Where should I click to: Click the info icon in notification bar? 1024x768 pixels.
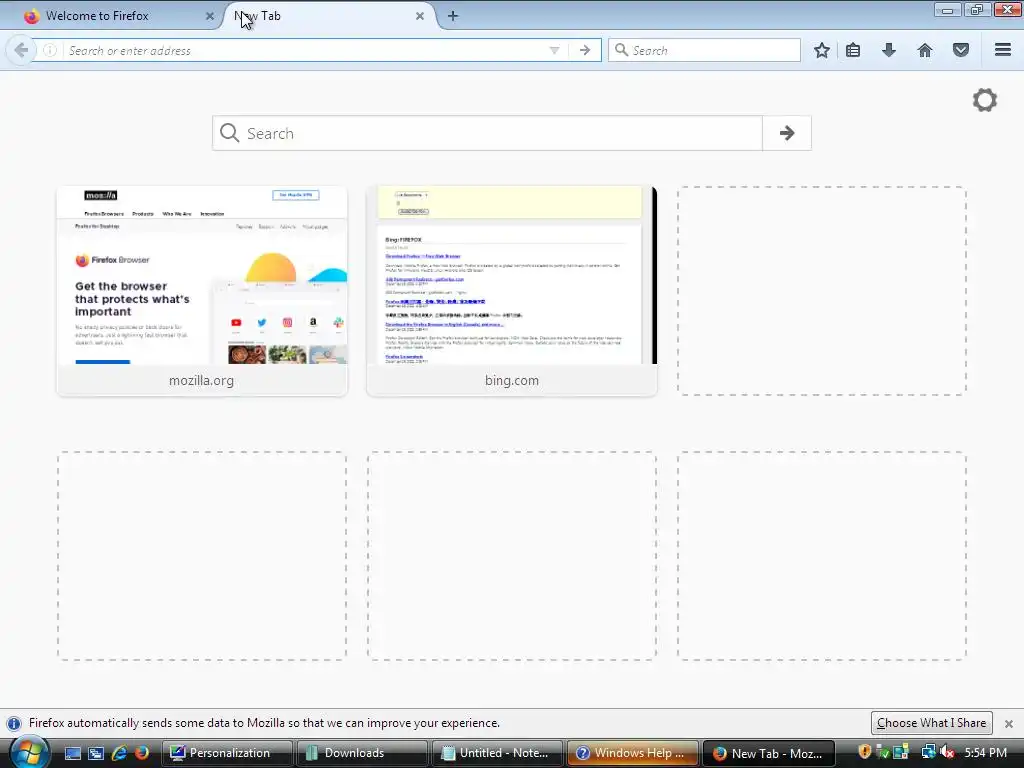coord(14,724)
